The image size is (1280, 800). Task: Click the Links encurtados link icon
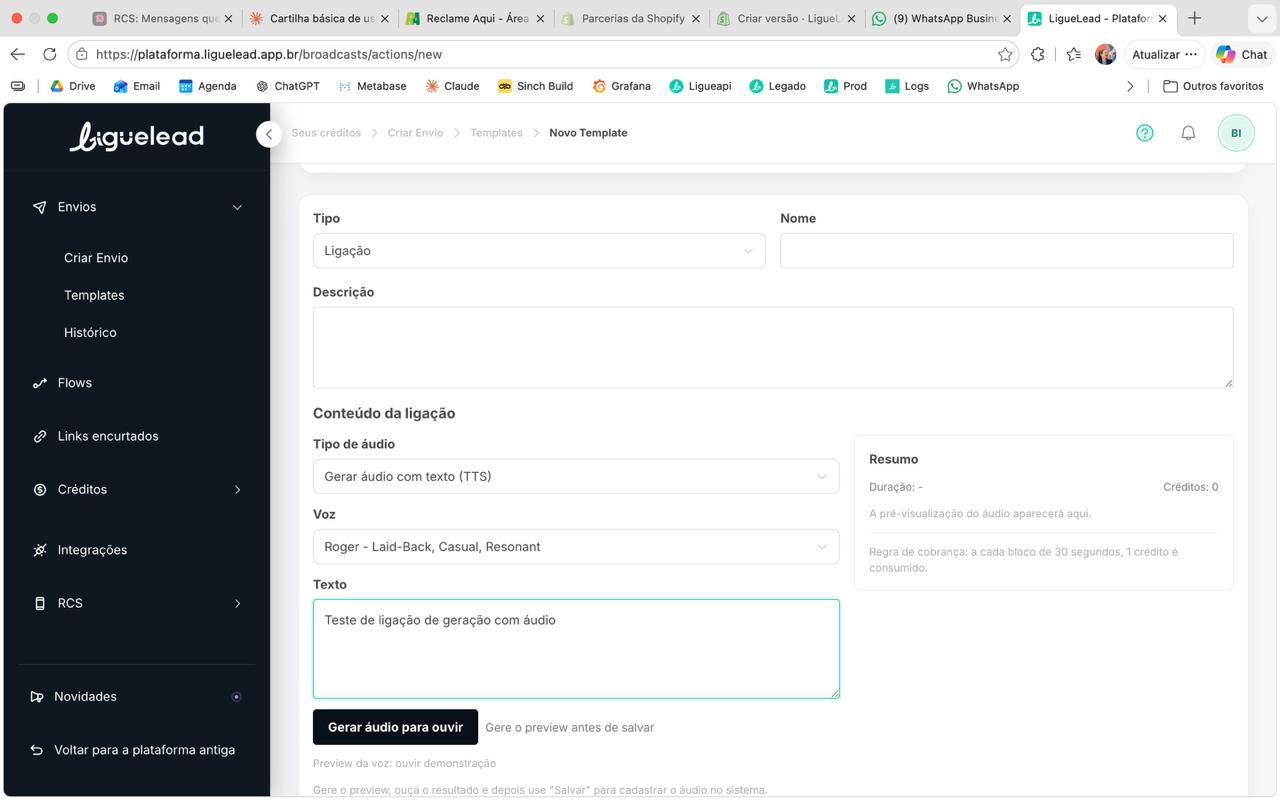pos(39,436)
